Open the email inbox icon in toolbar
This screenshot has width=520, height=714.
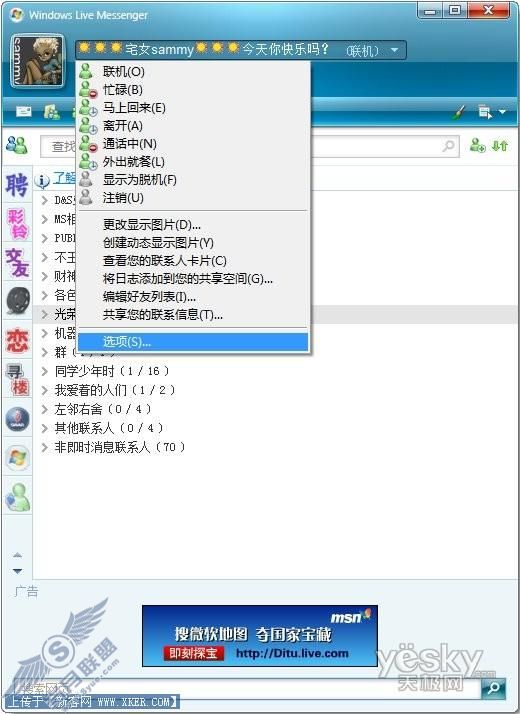[x=24, y=112]
